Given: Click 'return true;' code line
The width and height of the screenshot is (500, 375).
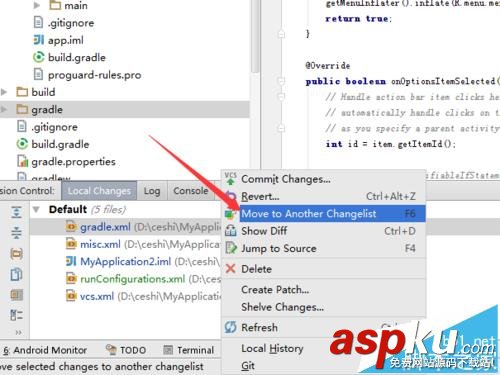Looking at the screenshot, I should click(358, 19).
